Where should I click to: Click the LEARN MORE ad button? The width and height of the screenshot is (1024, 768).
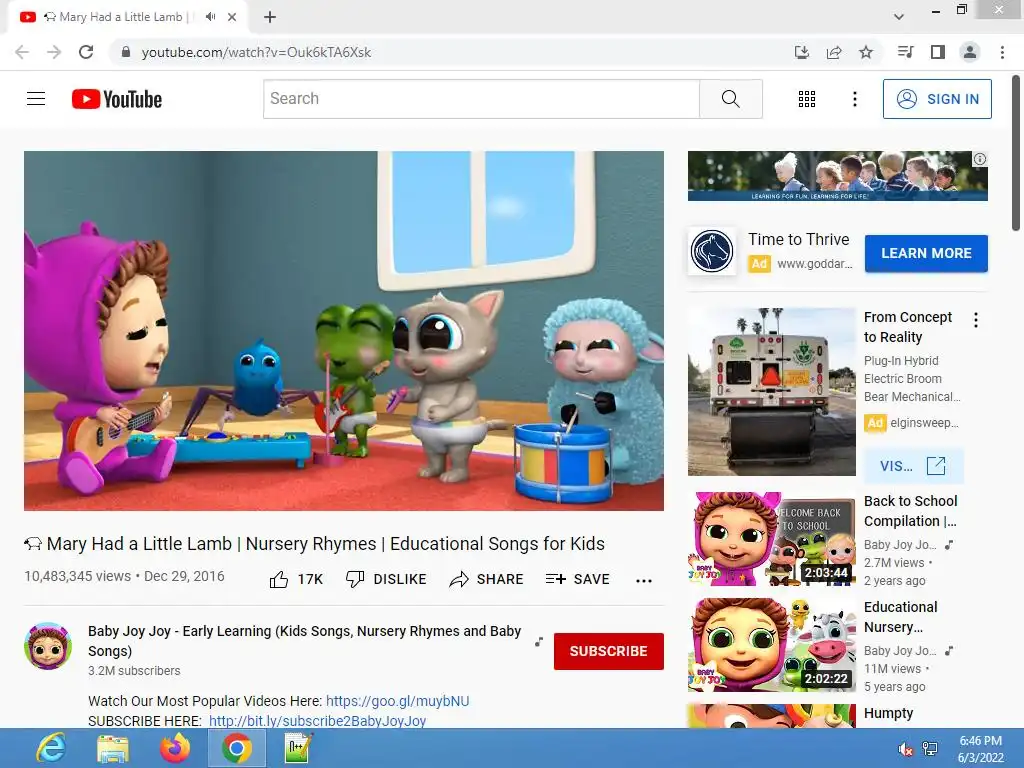point(926,253)
